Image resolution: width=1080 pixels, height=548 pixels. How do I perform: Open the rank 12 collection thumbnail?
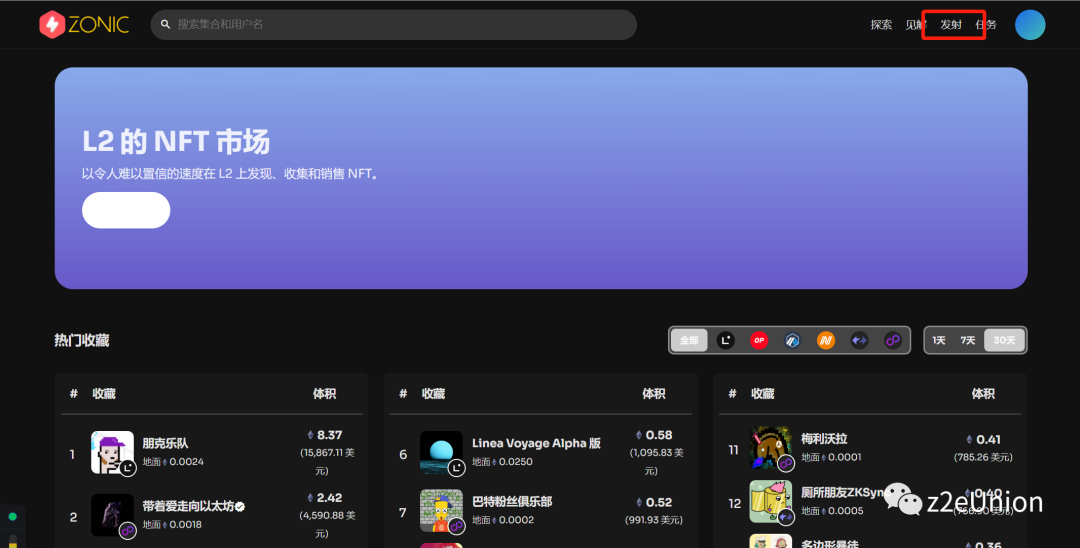tap(771, 502)
